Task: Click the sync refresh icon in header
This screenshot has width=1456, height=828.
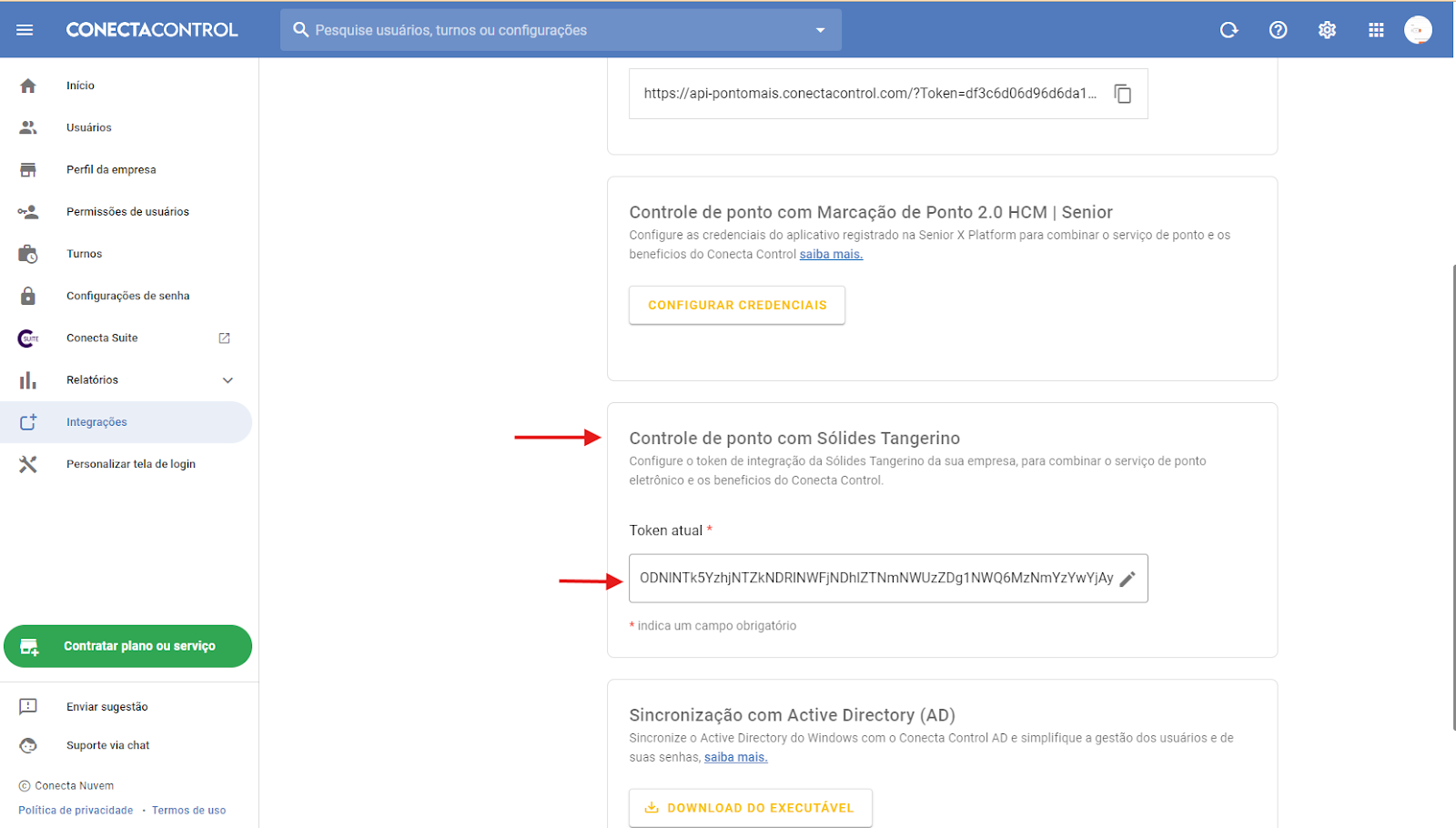Action: tap(1229, 30)
